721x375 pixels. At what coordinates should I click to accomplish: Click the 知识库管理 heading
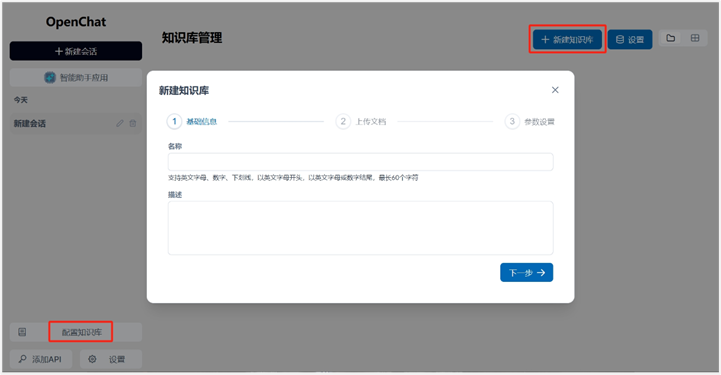[x=192, y=38]
